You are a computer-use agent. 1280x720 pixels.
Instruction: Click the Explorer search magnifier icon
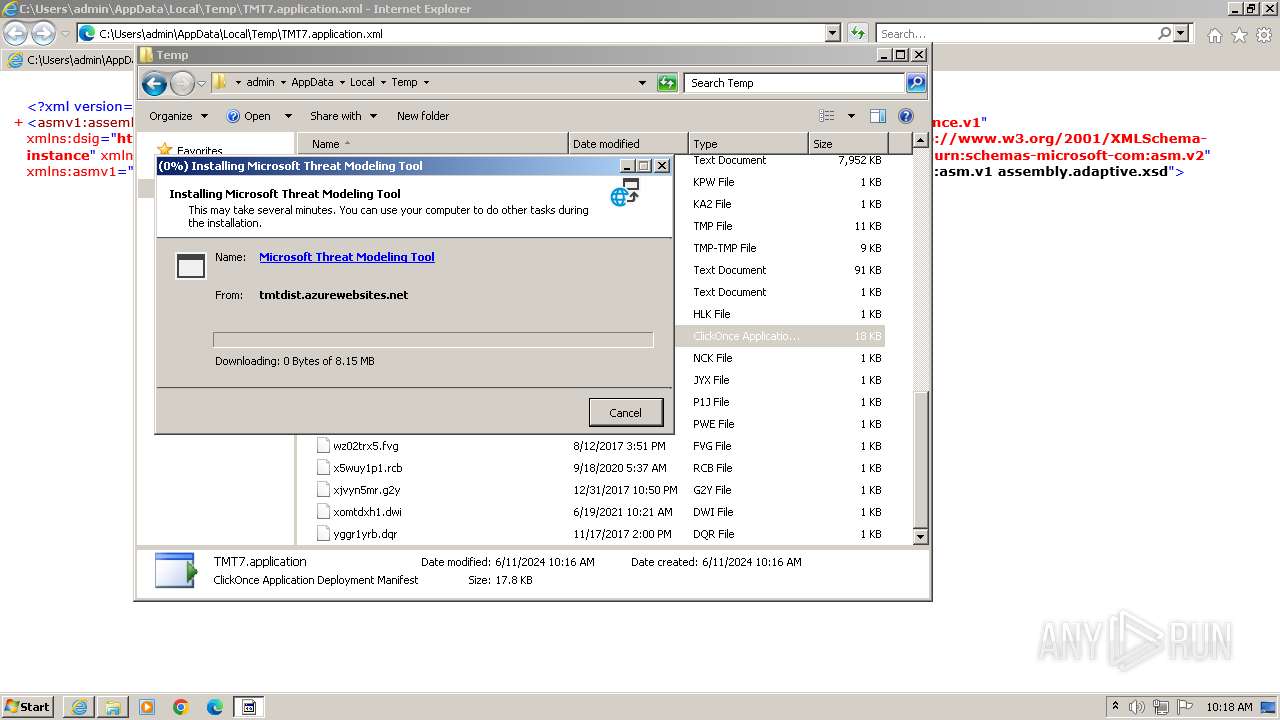(916, 83)
